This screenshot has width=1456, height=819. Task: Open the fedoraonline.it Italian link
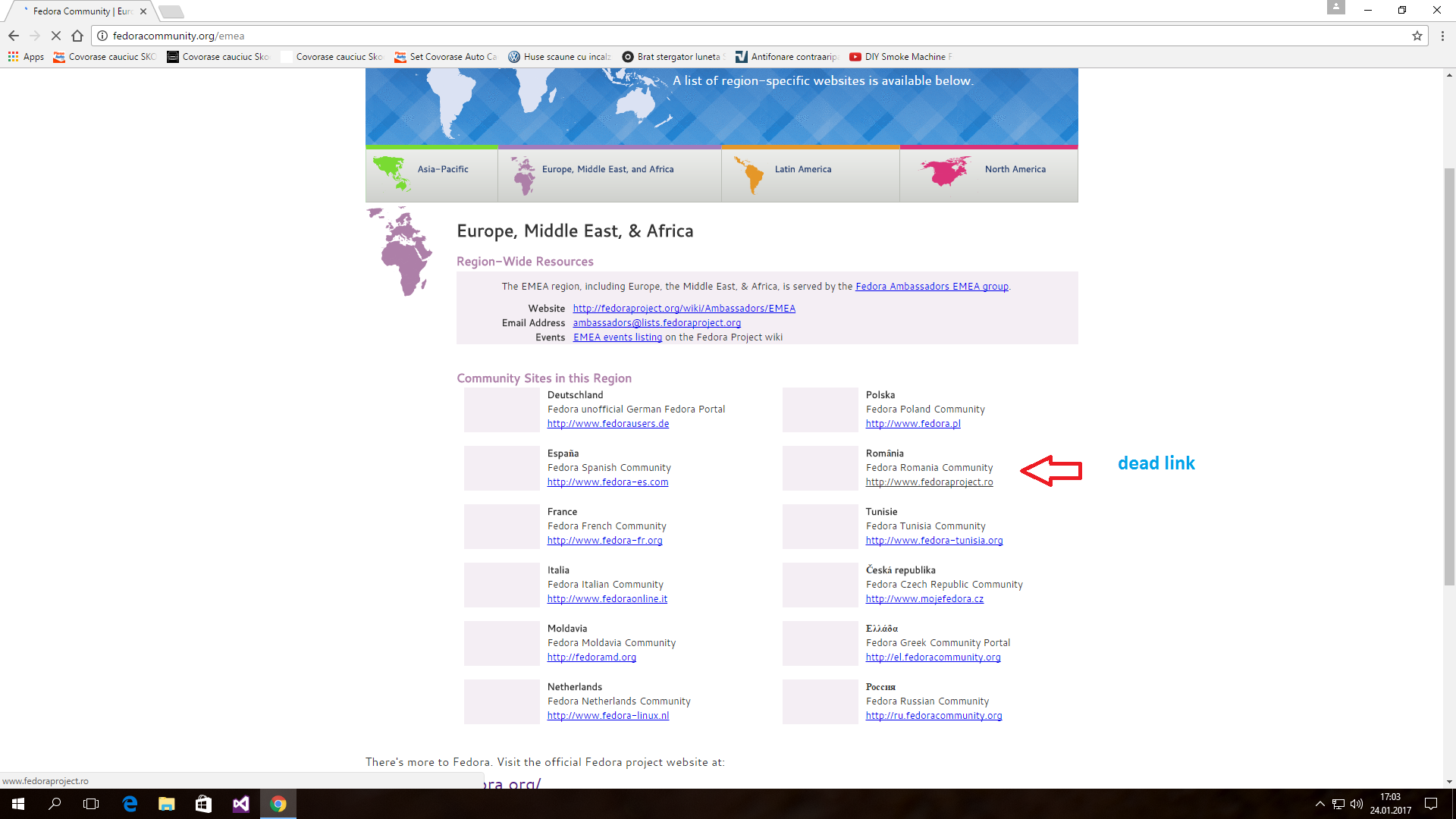[x=607, y=599]
